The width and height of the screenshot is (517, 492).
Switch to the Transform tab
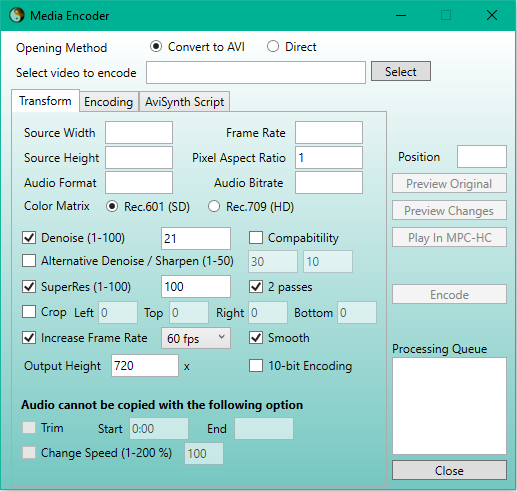(45, 101)
